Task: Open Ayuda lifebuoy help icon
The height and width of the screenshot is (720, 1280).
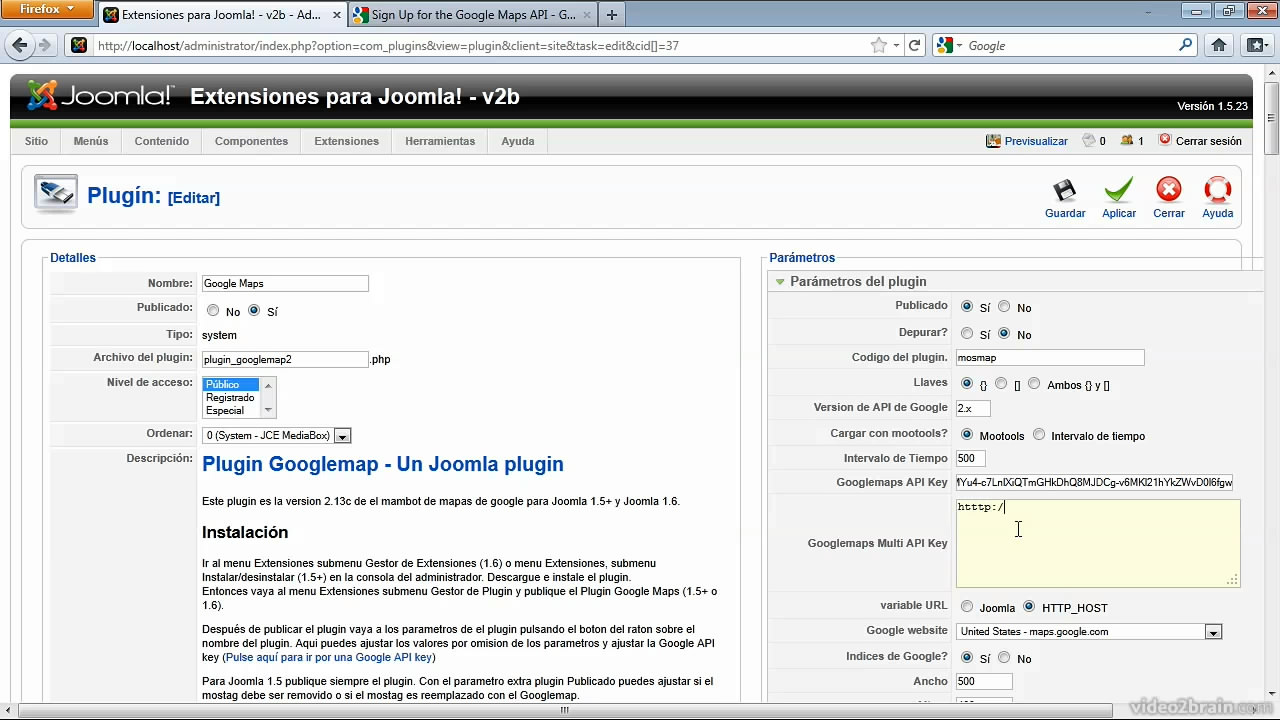Action: pyautogui.click(x=1217, y=190)
